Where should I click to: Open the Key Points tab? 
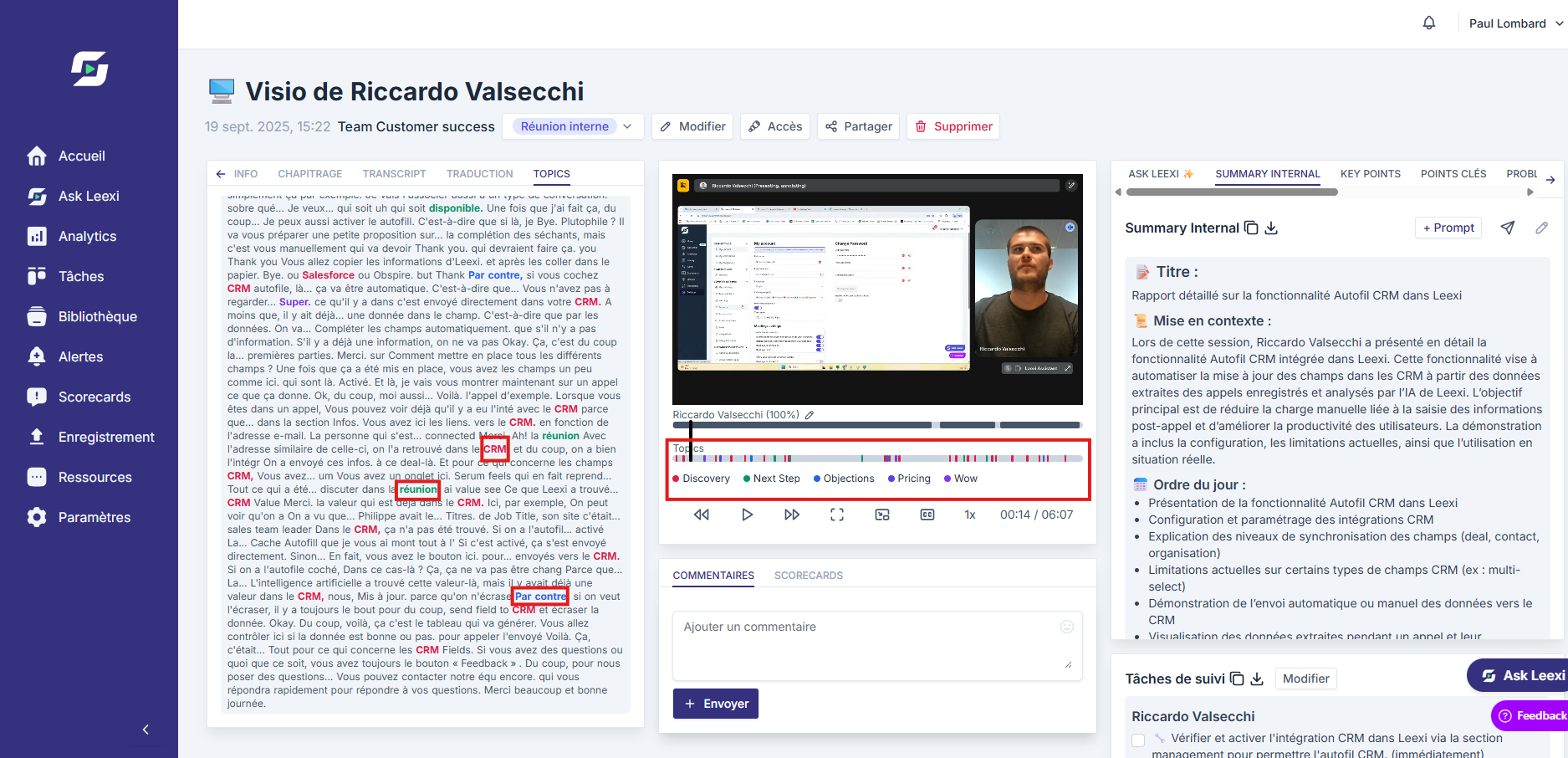pyautogui.click(x=1370, y=174)
